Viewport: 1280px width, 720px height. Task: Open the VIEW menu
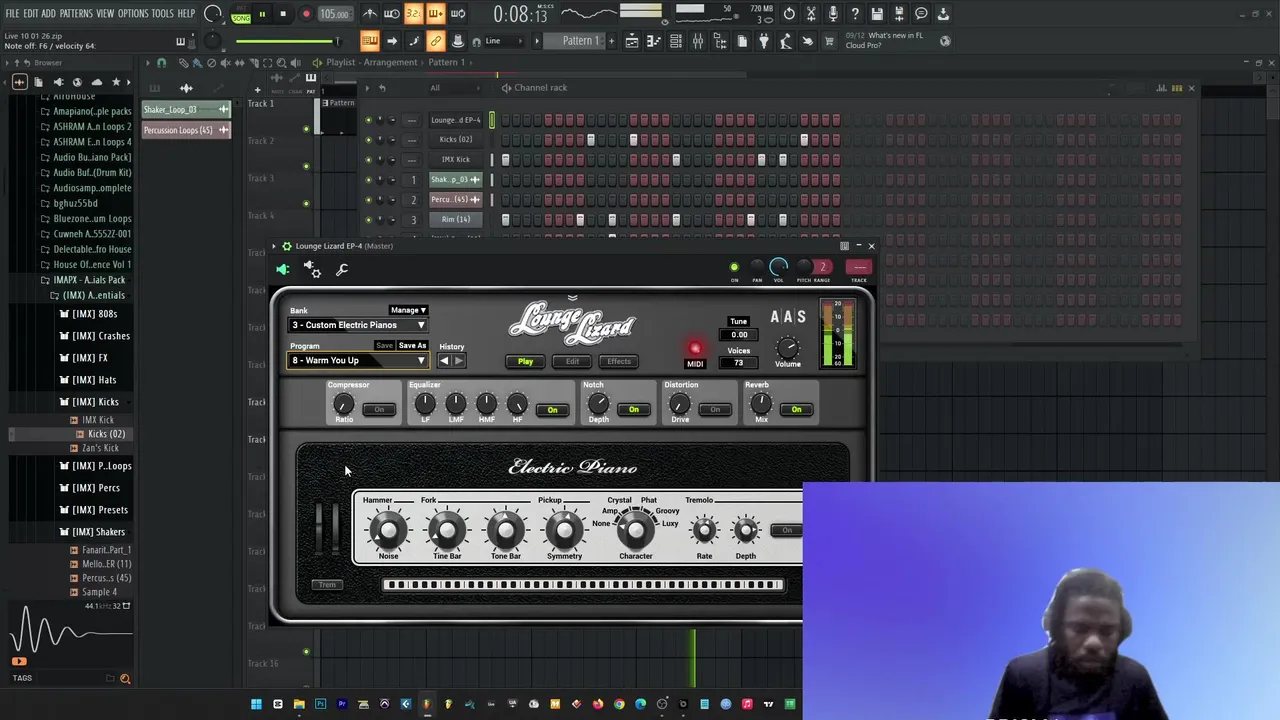(x=105, y=14)
